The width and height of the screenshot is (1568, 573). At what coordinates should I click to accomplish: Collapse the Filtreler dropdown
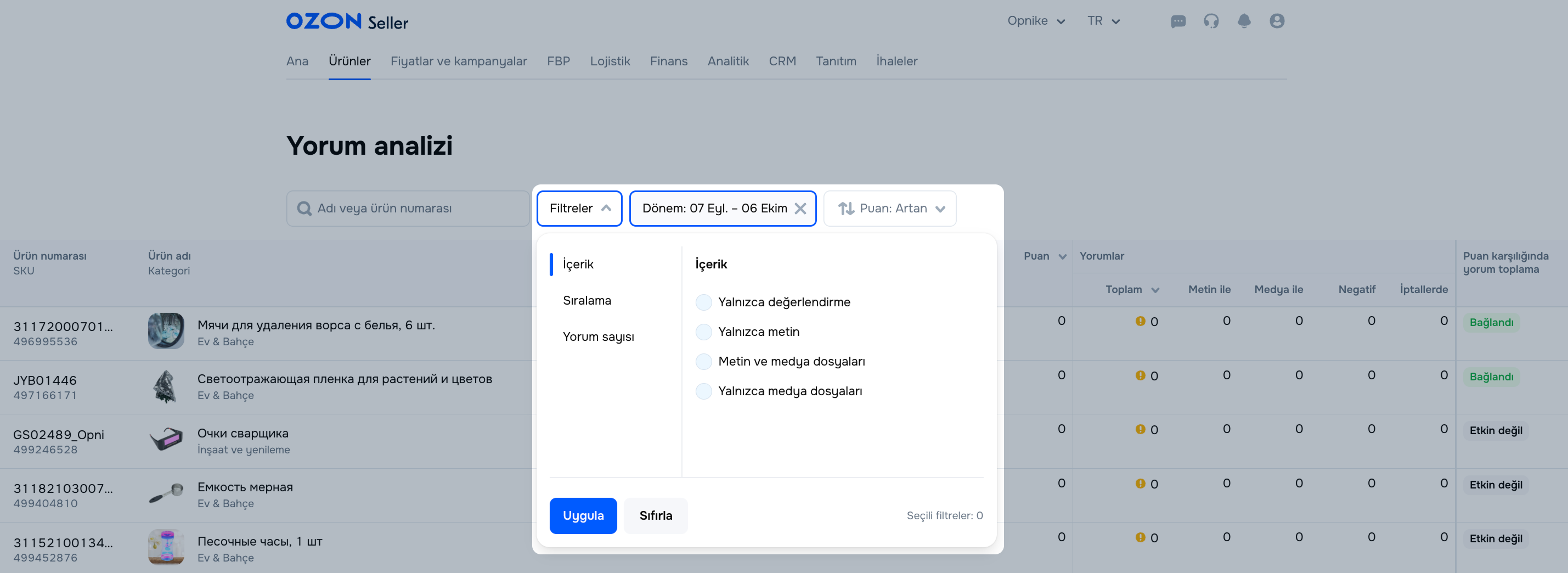click(x=579, y=209)
